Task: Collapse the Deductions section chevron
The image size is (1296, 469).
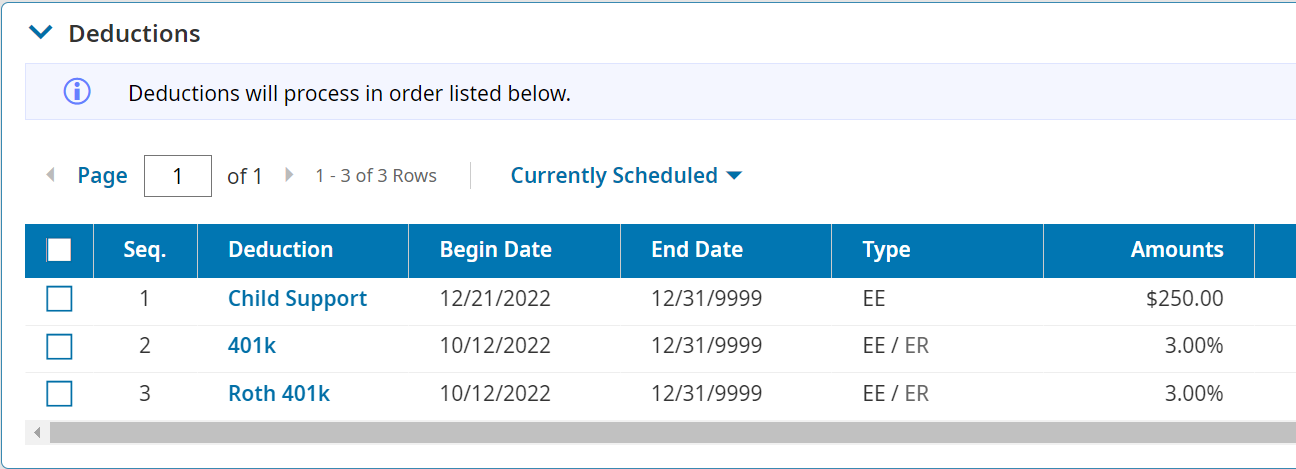Action: (40, 33)
